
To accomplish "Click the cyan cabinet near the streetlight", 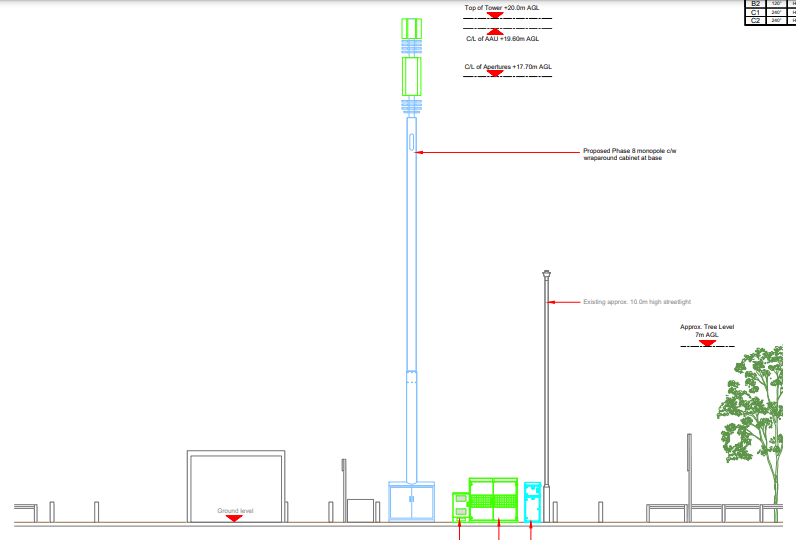I will pos(533,502).
